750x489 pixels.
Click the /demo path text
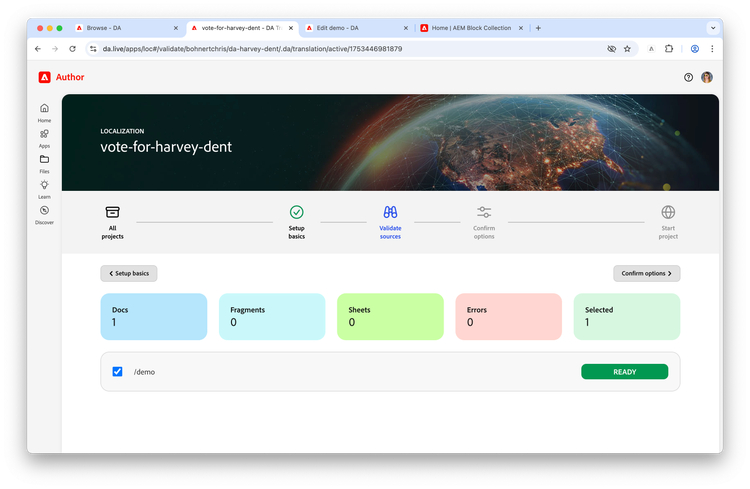[144, 372]
